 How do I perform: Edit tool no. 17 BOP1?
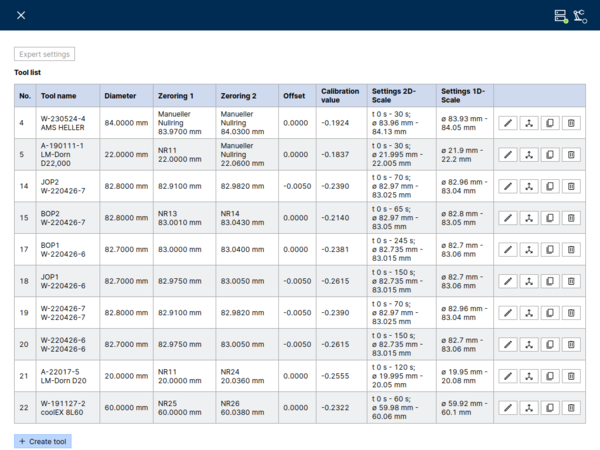(508, 249)
